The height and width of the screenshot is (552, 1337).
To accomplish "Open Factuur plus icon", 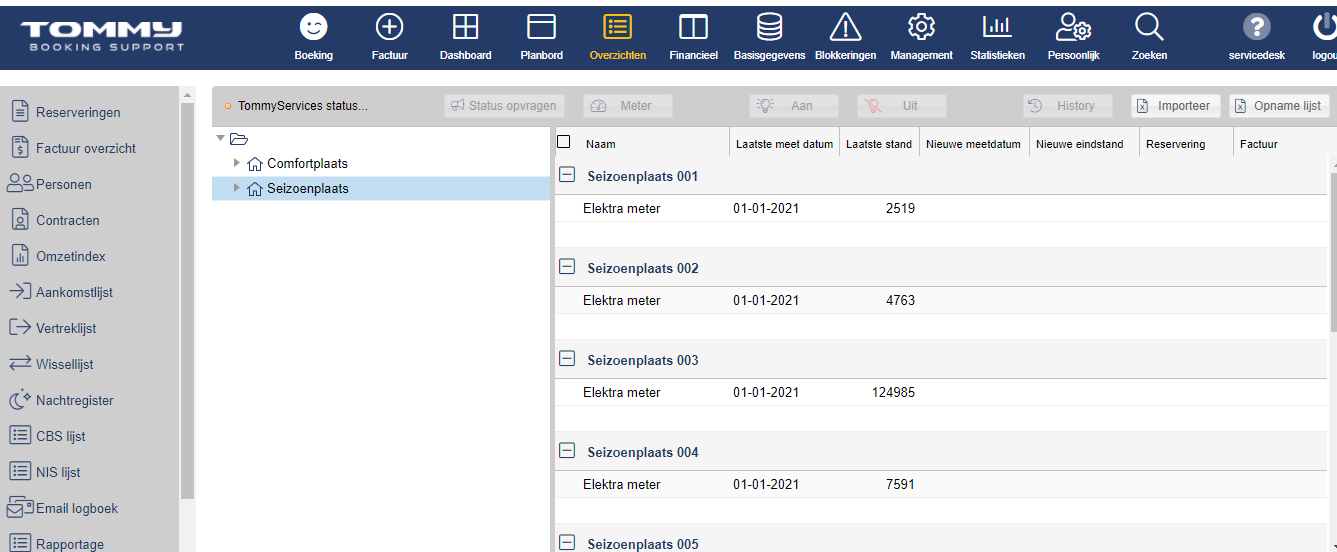I will point(389,27).
